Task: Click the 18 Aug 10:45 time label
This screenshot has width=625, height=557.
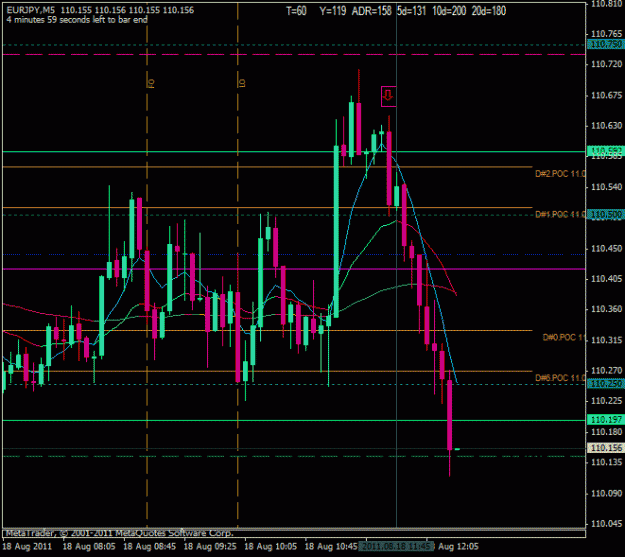Action: click(x=331, y=546)
